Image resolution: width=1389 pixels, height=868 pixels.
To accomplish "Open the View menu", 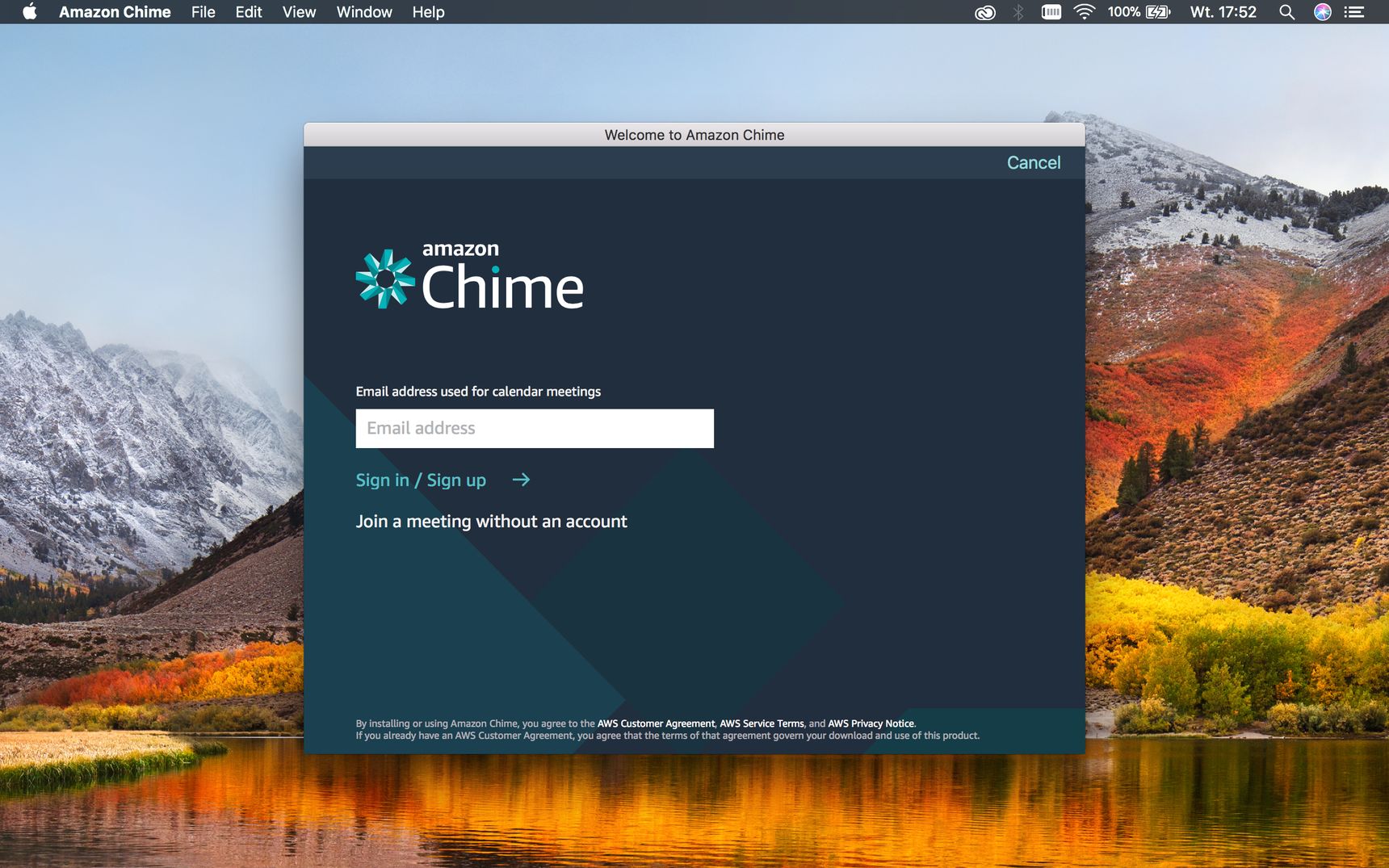I will point(299,12).
